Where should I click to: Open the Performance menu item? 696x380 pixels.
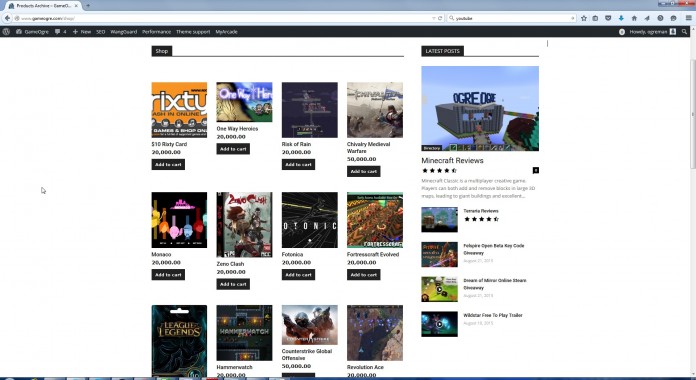coord(156,32)
